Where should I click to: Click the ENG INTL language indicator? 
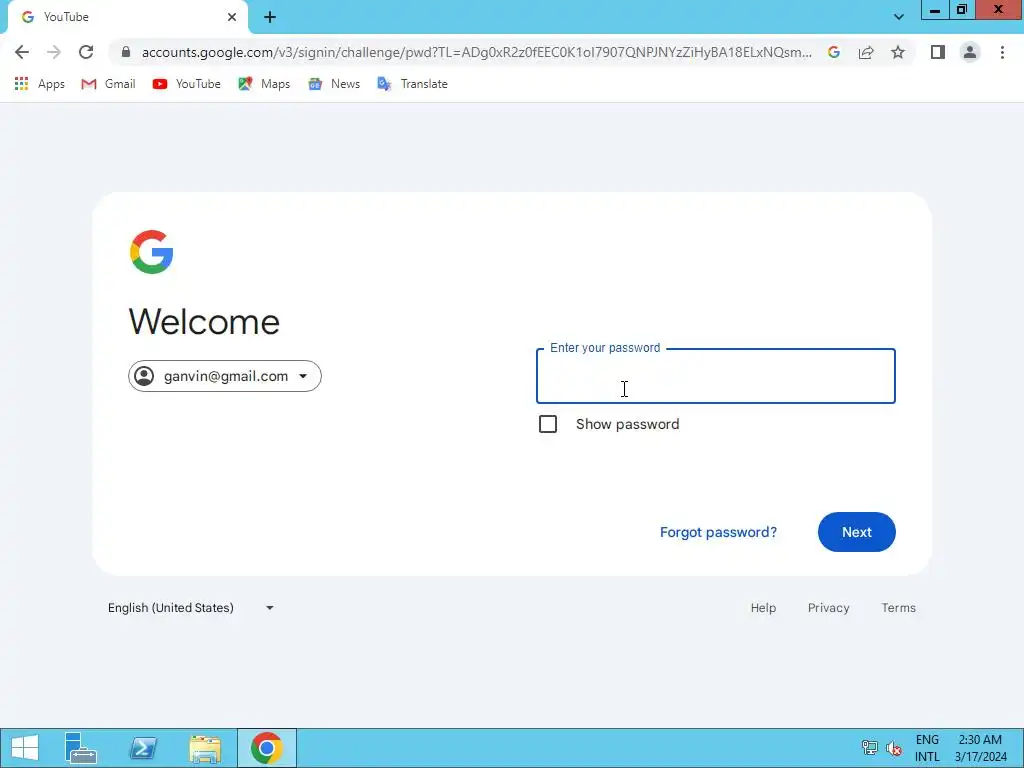[x=927, y=748]
